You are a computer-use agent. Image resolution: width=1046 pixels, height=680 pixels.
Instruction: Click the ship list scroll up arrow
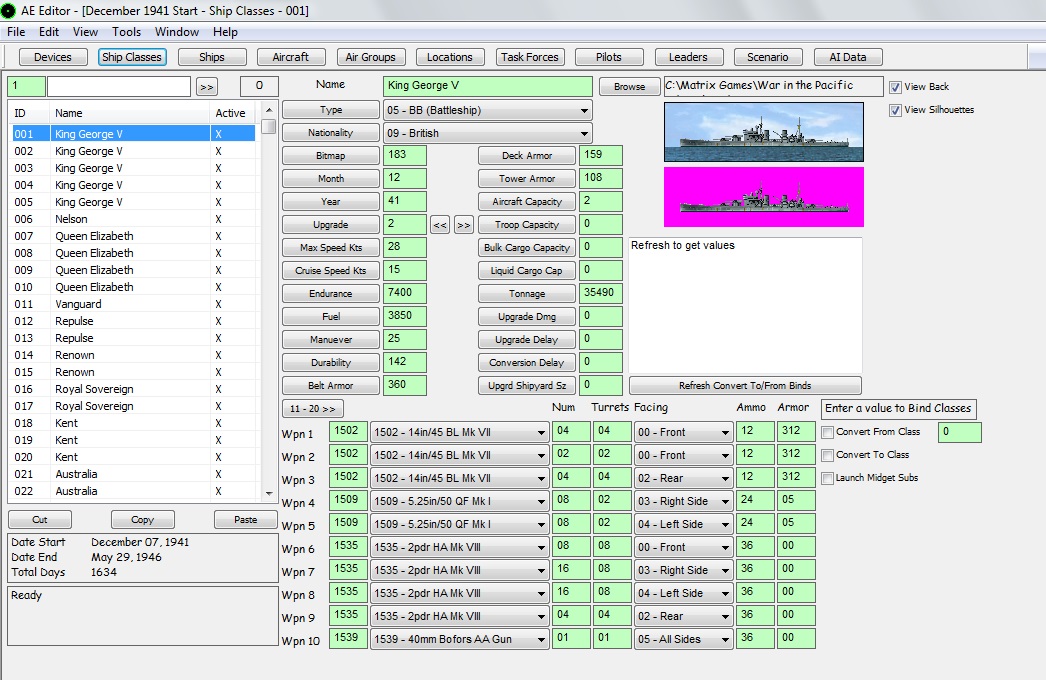269,110
